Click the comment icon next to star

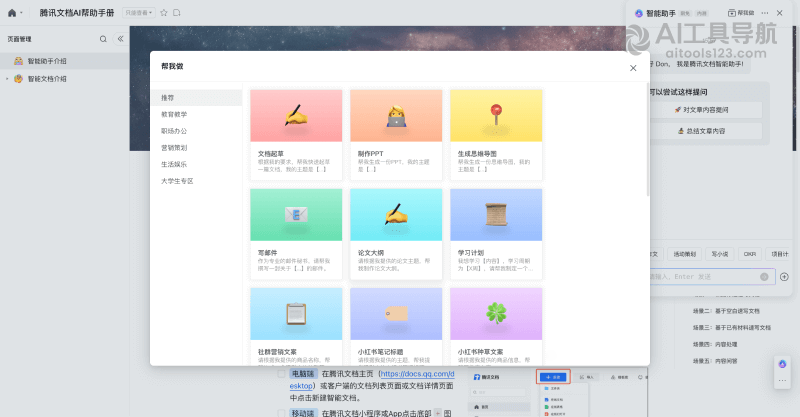pos(177,13)
